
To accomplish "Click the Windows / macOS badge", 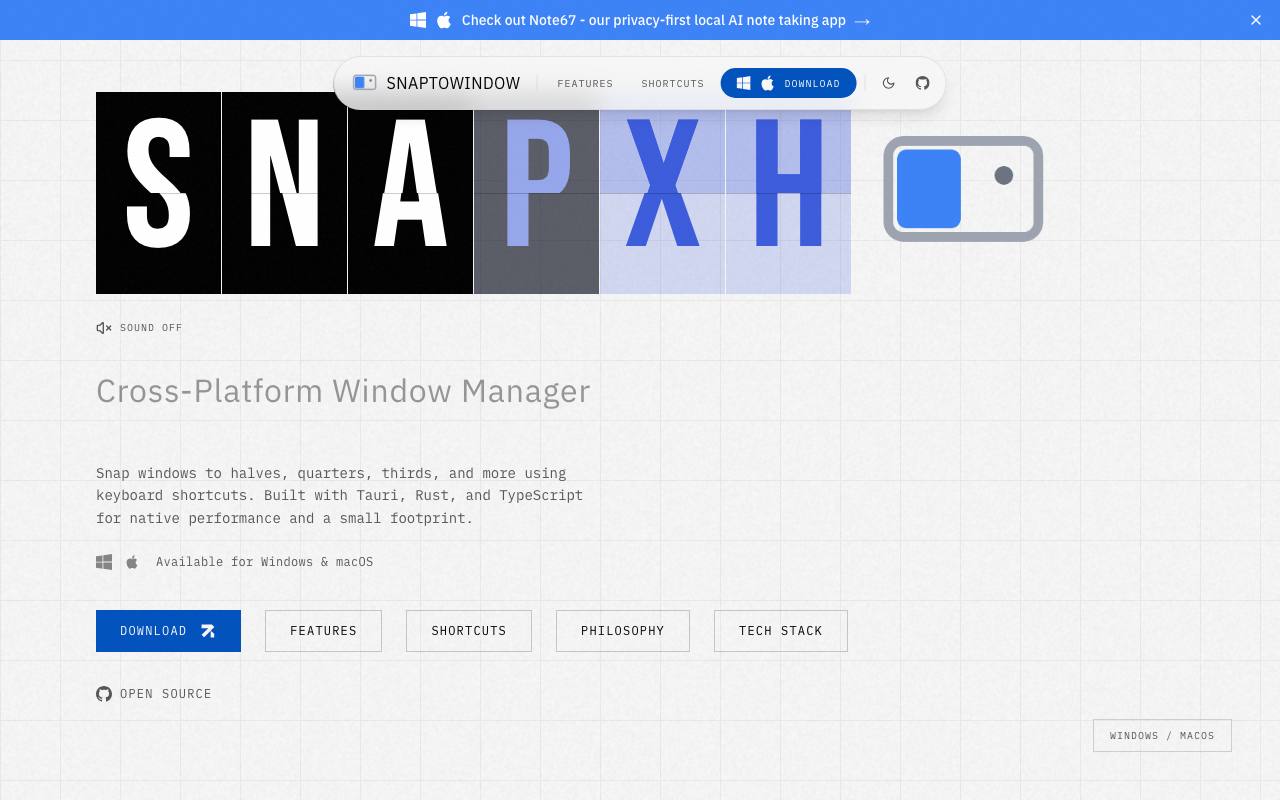I will (1162, 736).
